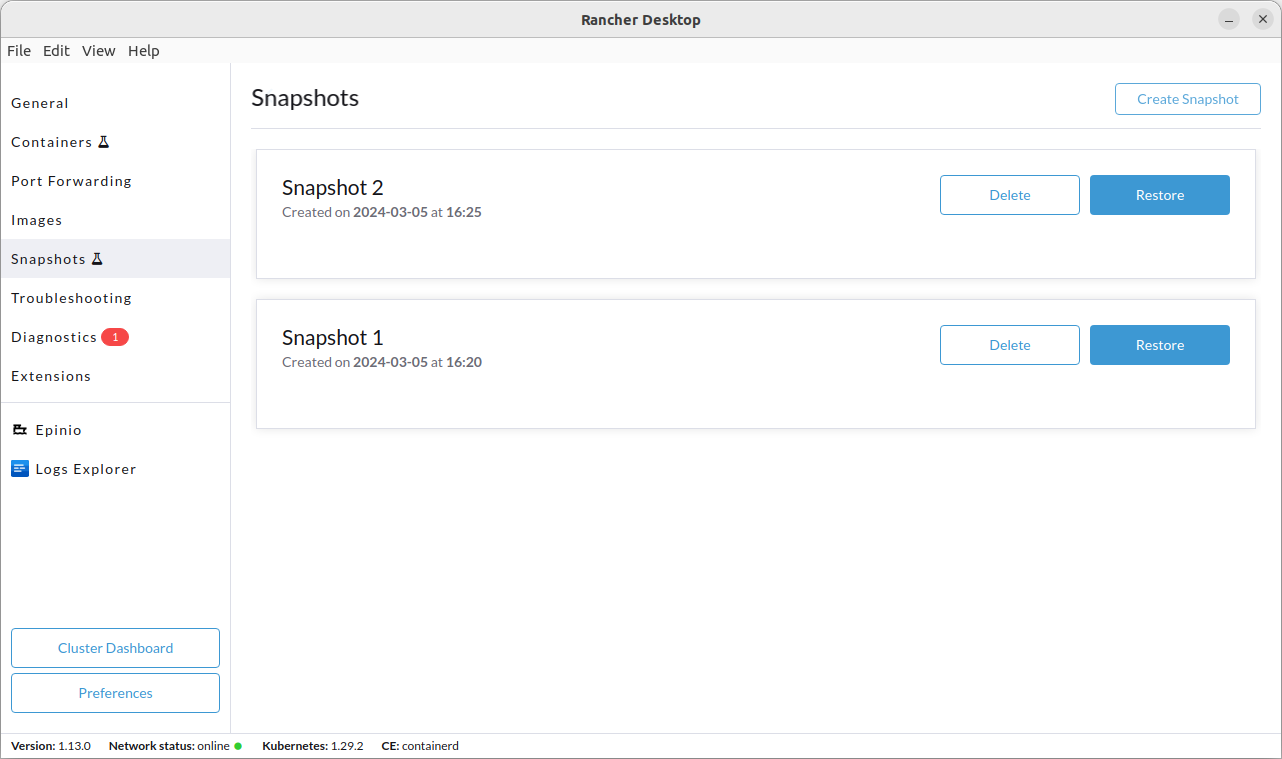The width and height of the screenshot is (1282, 759).
Task: Click the Logs Explorer blue icon
Action: coord(20,469)
